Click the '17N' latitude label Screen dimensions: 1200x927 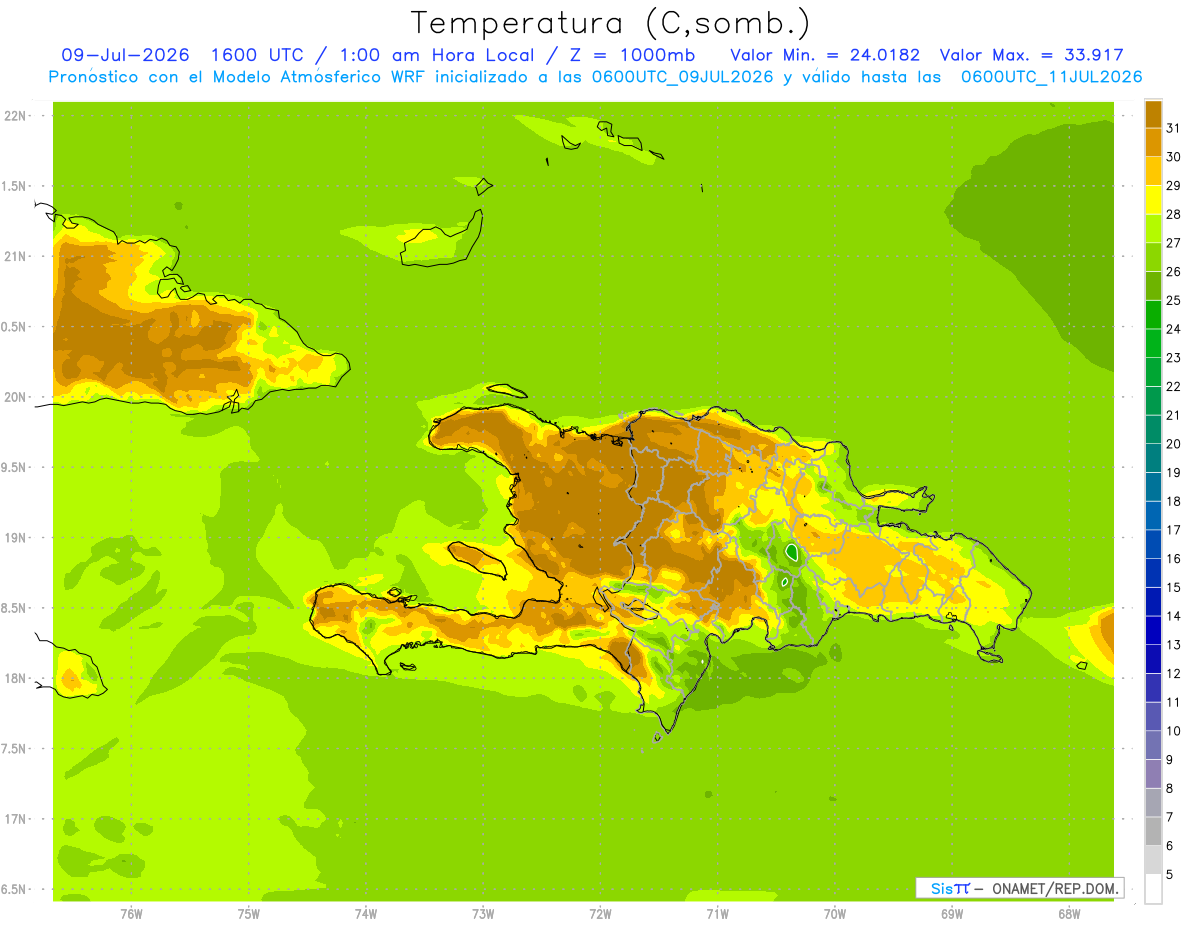pyautogui.click(x=14, y=819)
